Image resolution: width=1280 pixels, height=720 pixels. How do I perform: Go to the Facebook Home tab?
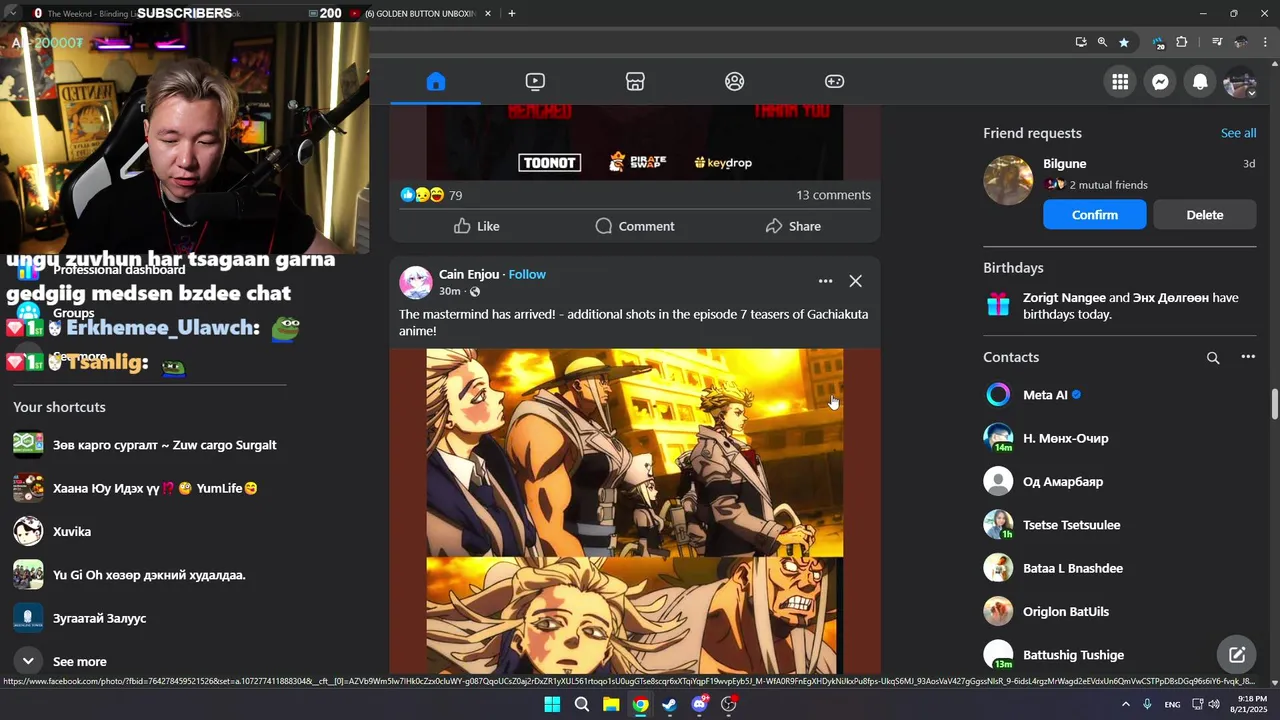[x=435, y=82]
